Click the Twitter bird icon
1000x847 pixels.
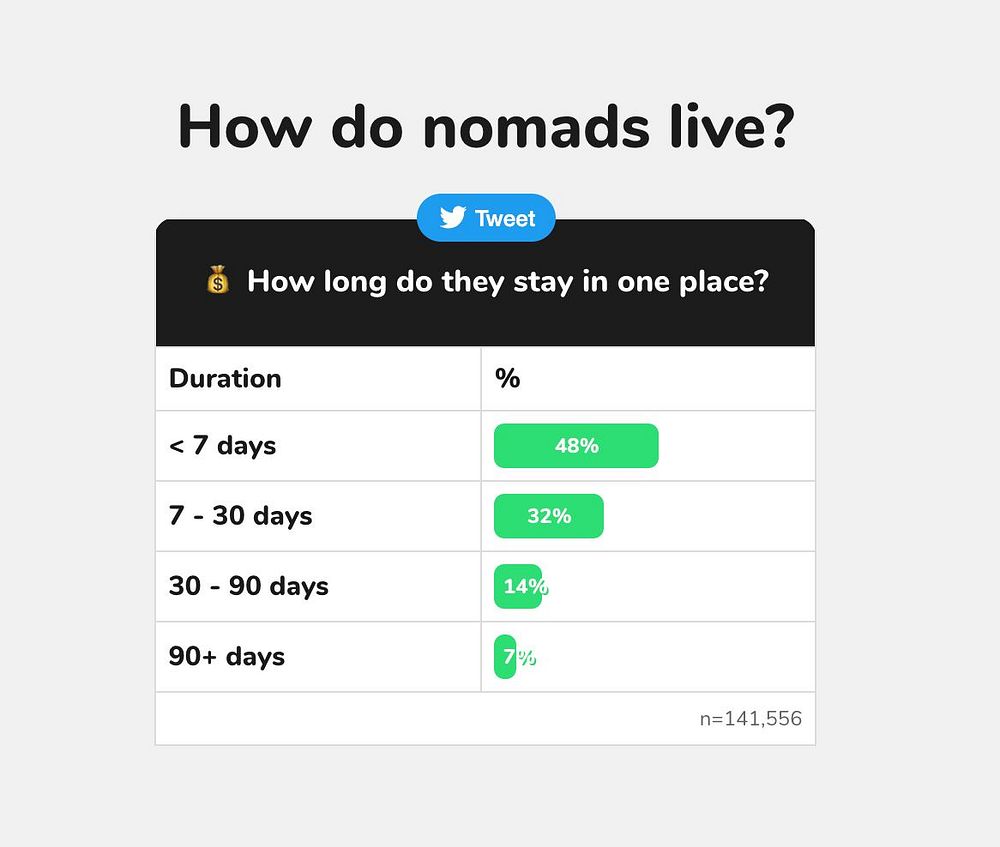tap(452, 217)
